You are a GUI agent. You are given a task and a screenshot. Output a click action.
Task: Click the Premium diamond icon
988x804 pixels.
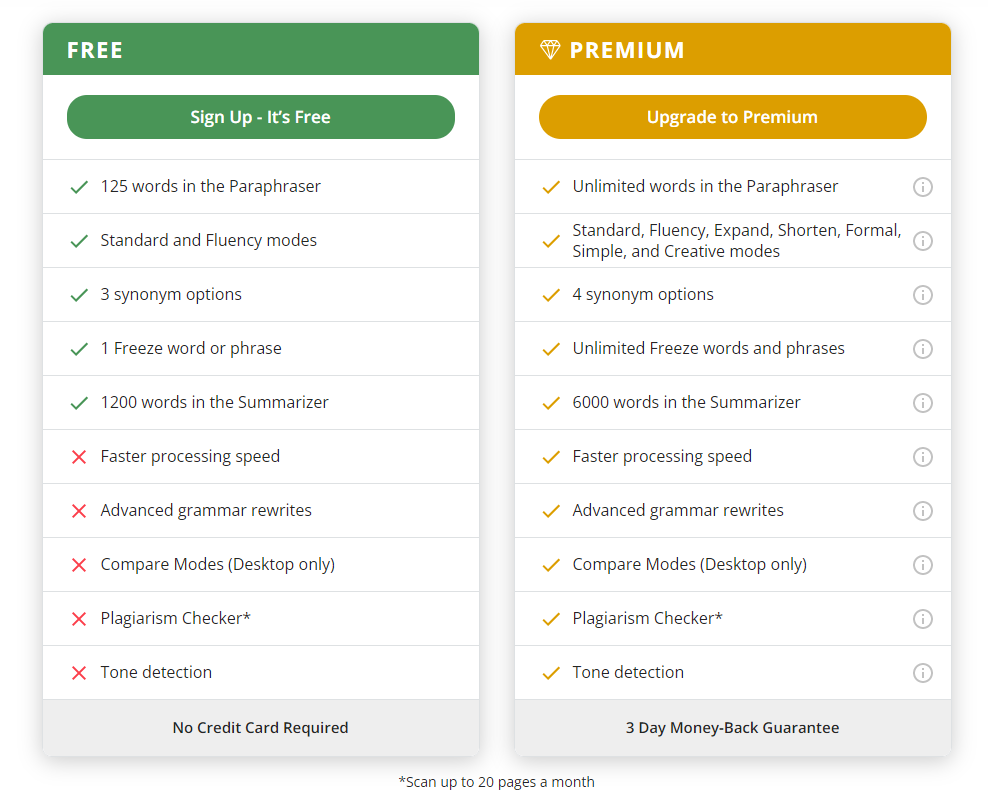(550, 50)
